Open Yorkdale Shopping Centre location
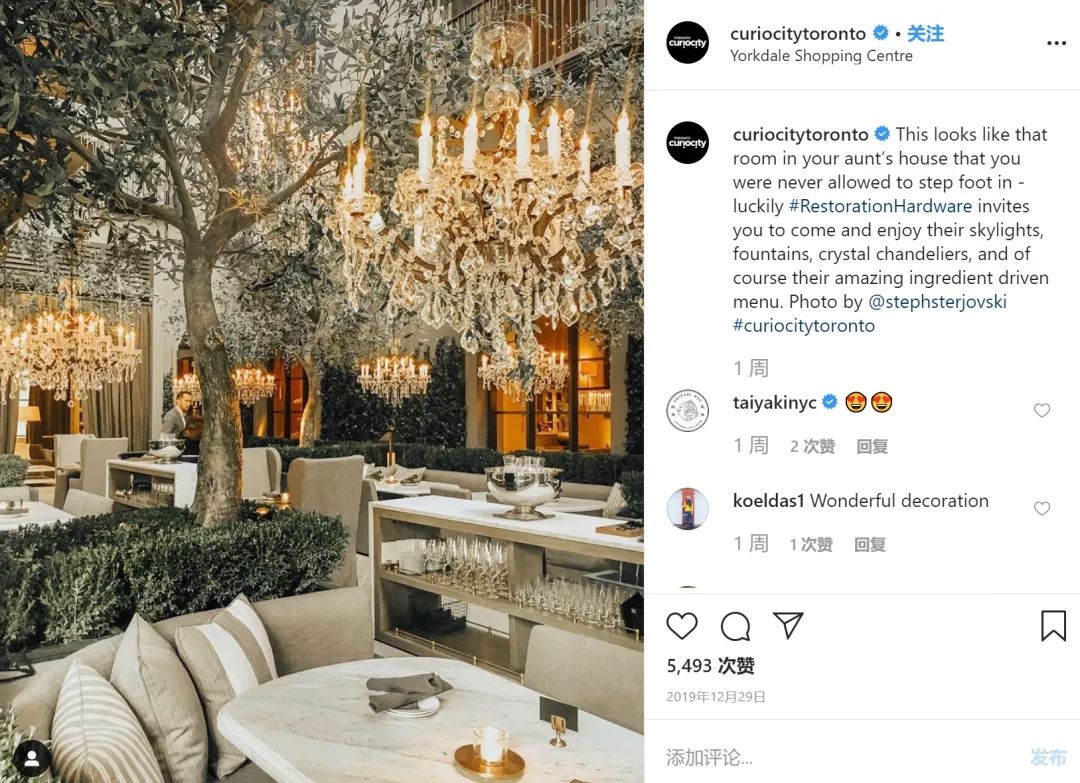 [821, 56]
